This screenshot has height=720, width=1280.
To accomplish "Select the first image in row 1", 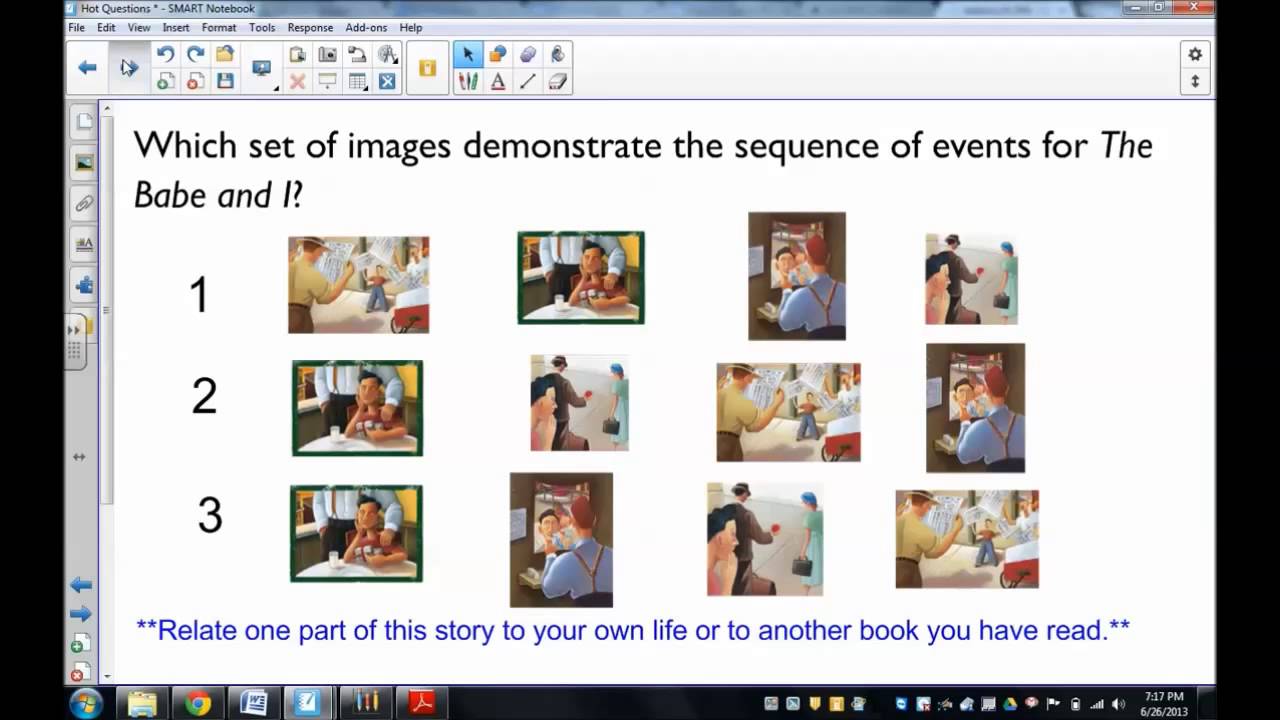I will 359,285.
